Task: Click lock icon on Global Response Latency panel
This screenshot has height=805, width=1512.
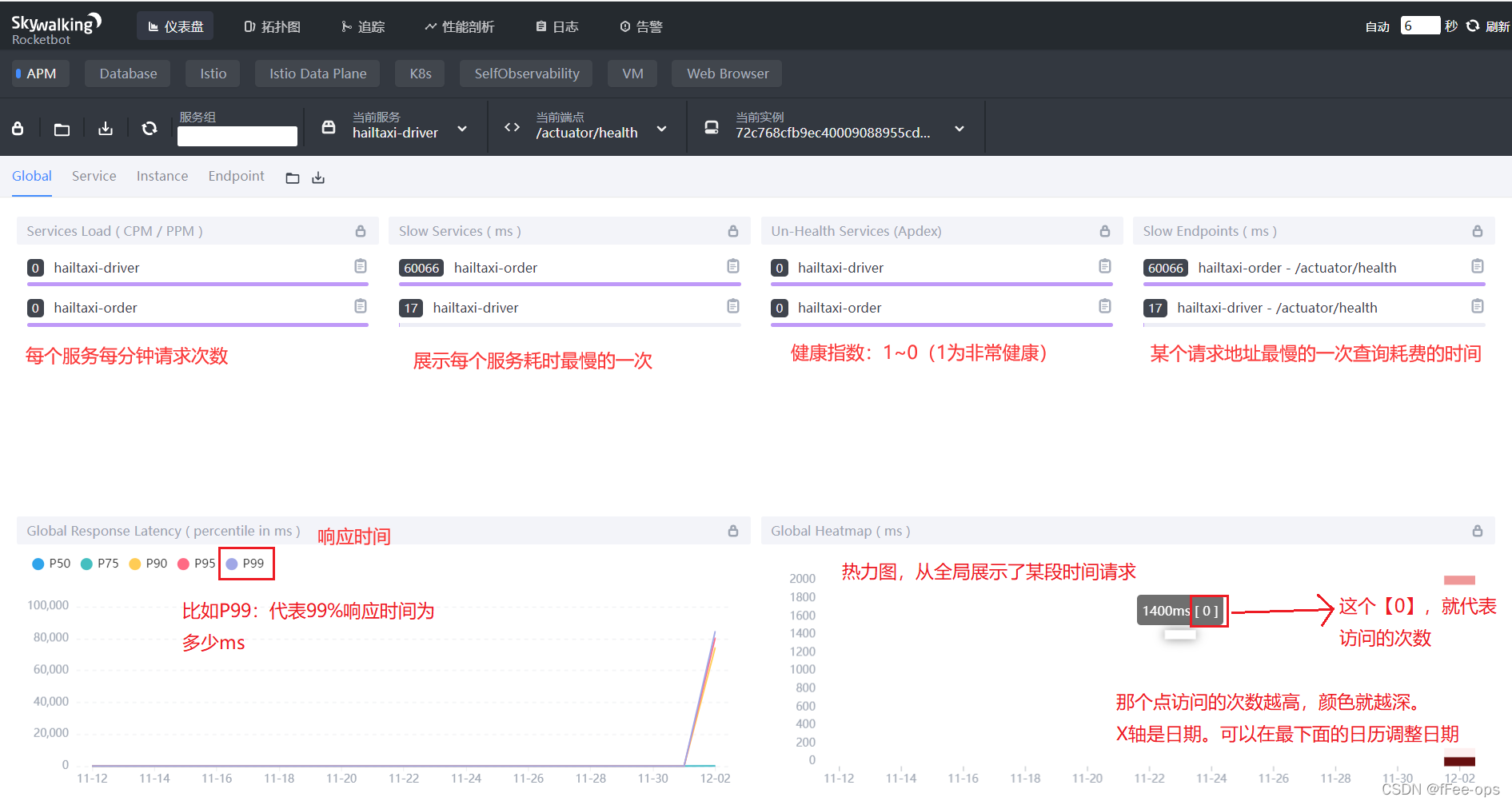Action: click(x=733, y=531)
